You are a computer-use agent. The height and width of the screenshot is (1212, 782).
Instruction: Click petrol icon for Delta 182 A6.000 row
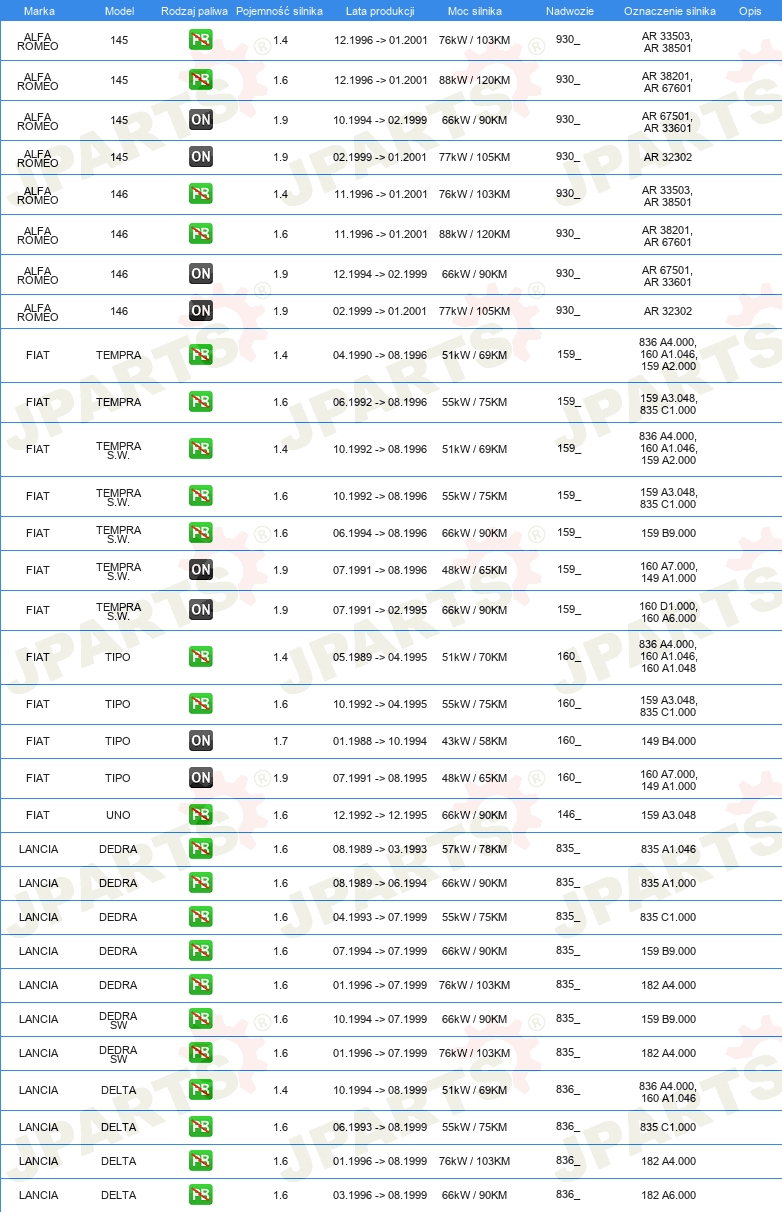(201, 1195)
